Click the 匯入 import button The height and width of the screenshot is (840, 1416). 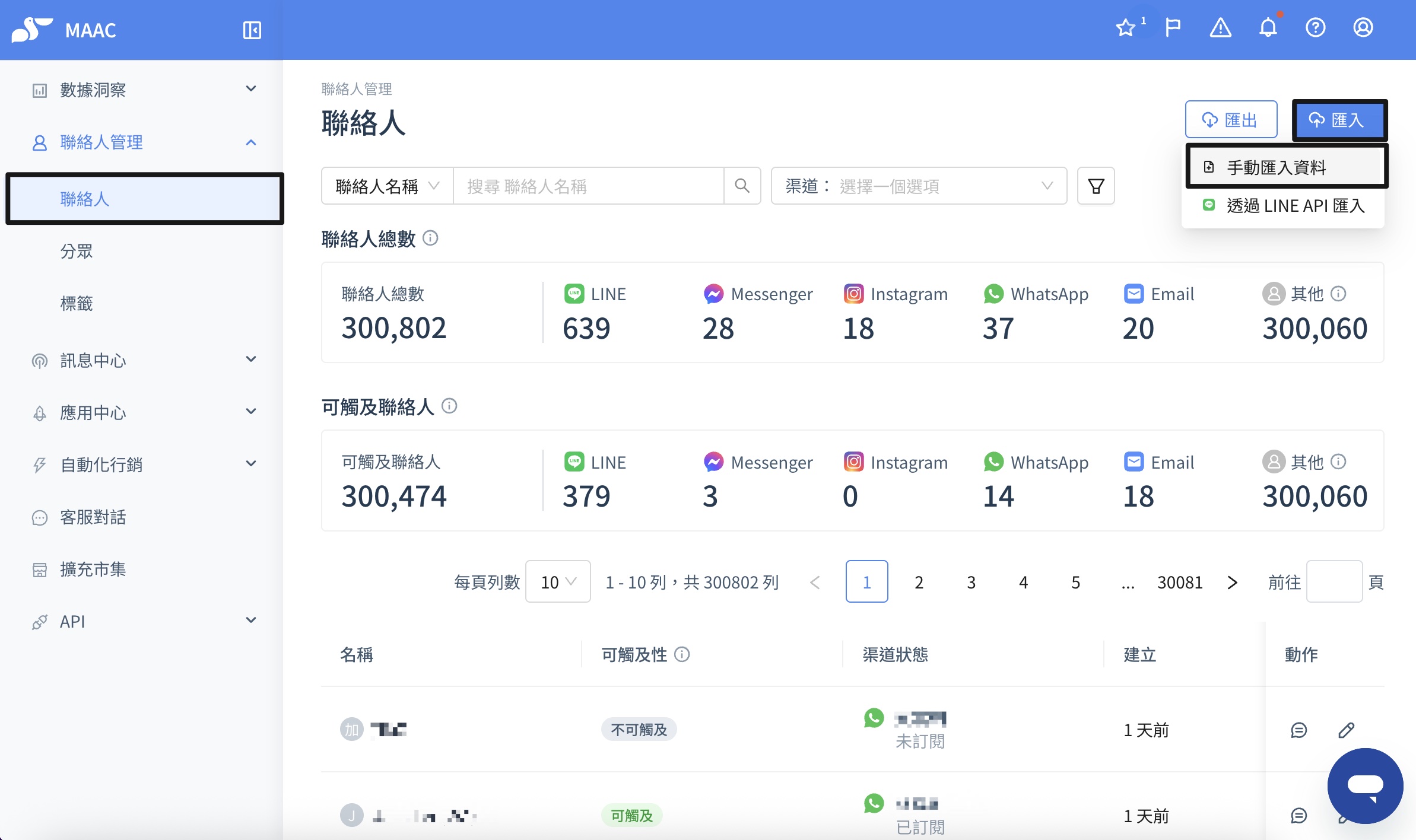tap(1339, 119)
